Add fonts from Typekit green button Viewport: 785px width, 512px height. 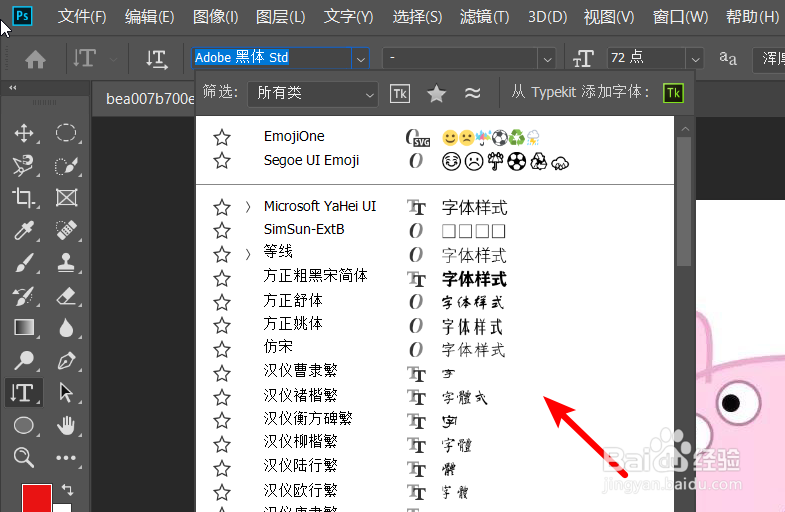pyautogui.click(x=673, y=93)
